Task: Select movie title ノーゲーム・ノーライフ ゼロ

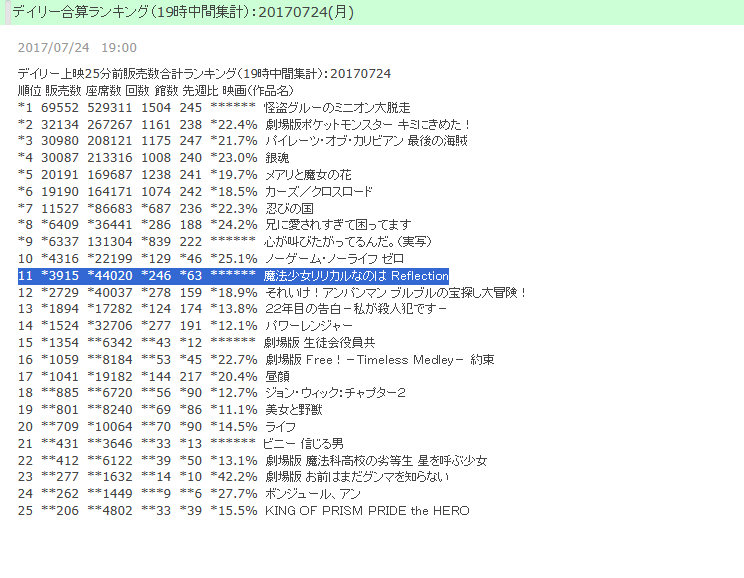Action: (x=335, y=259)
